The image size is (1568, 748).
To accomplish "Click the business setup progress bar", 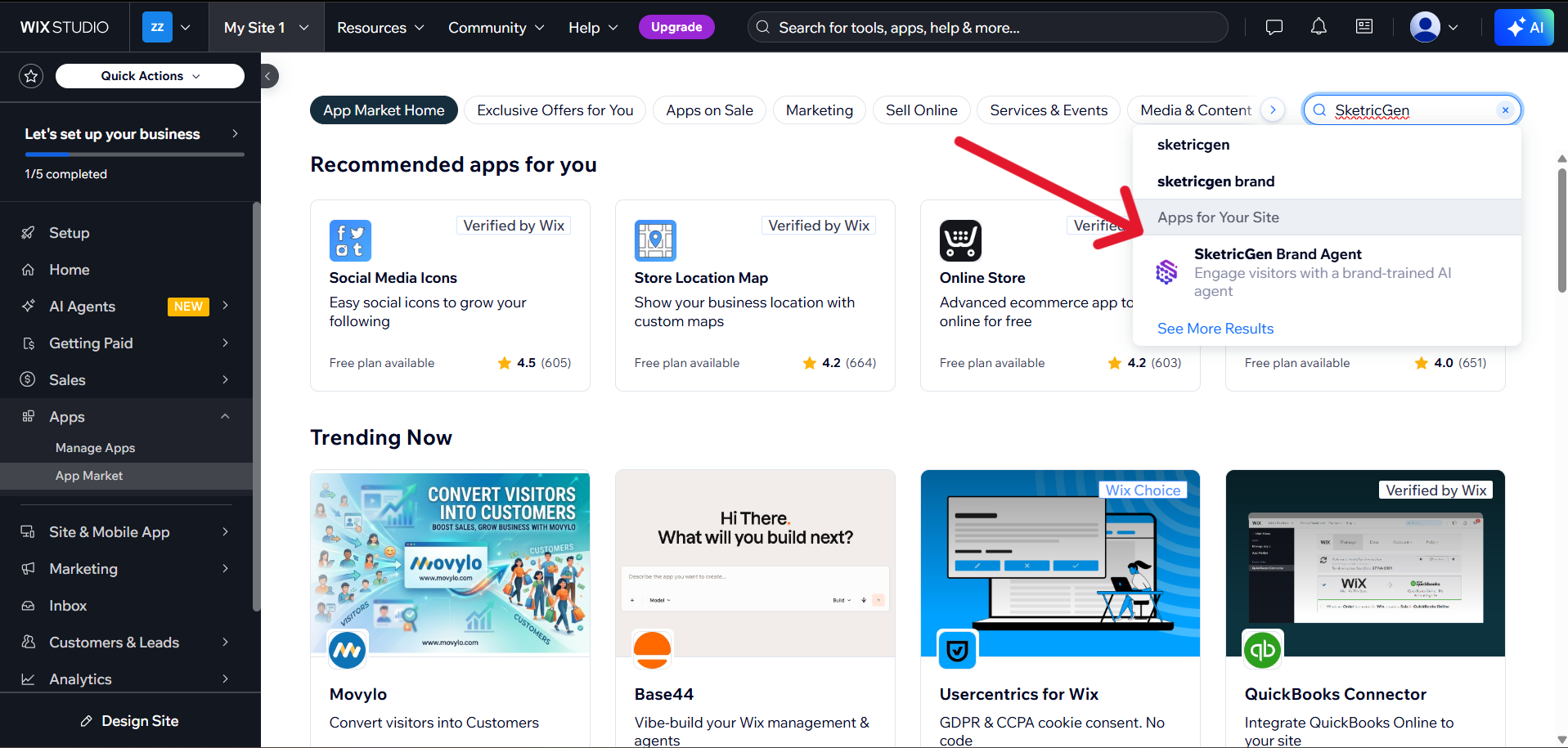I will [134, 154].
